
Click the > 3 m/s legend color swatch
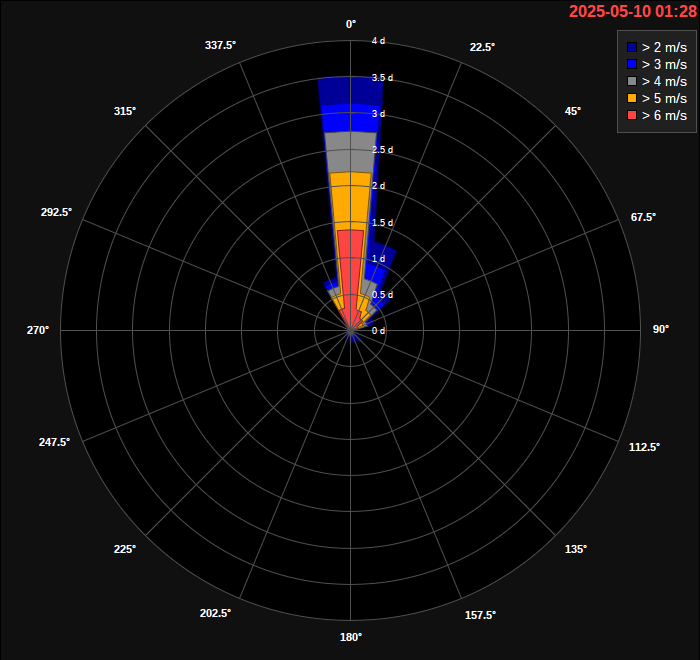coord(632,64)
